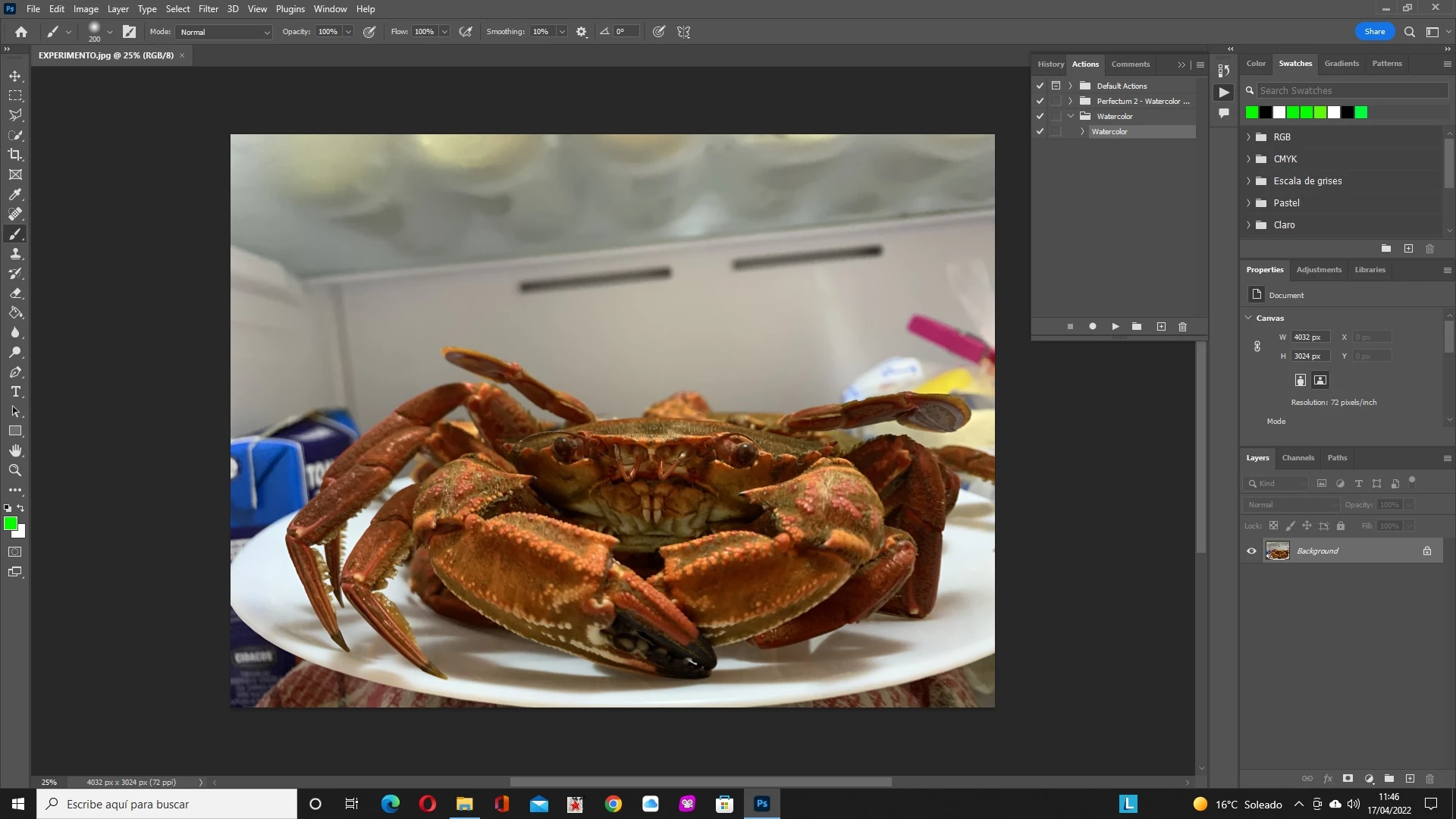Viewport: 1456px width, 819px height.
Task: Play the selected action
Action: tap(1115, 327)
